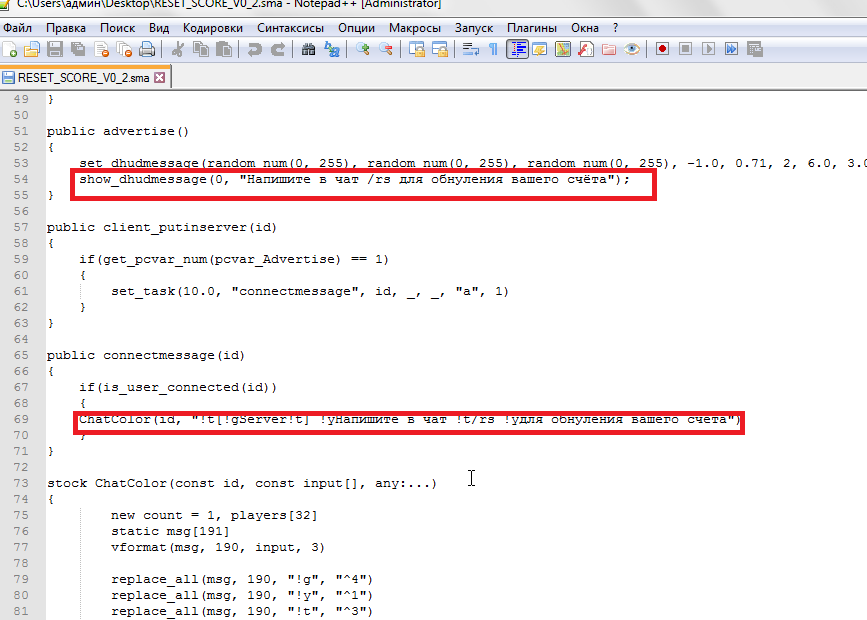Run macro multiple times icon
The image size is (867, 620).
(732, 49)
